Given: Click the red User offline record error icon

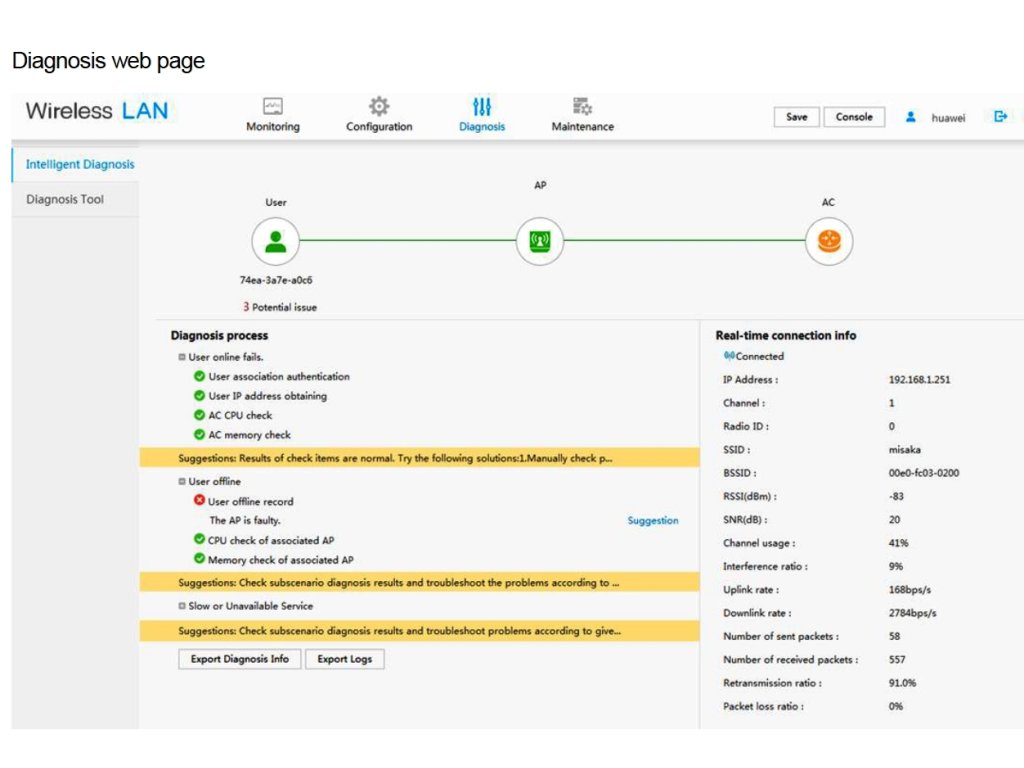Looking at the screenshot, I should pyautogui.click(x=200, y=501).
